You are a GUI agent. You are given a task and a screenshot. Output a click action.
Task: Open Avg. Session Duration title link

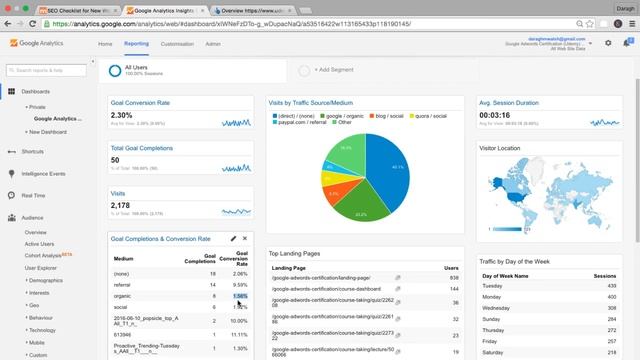pos(509,103)
